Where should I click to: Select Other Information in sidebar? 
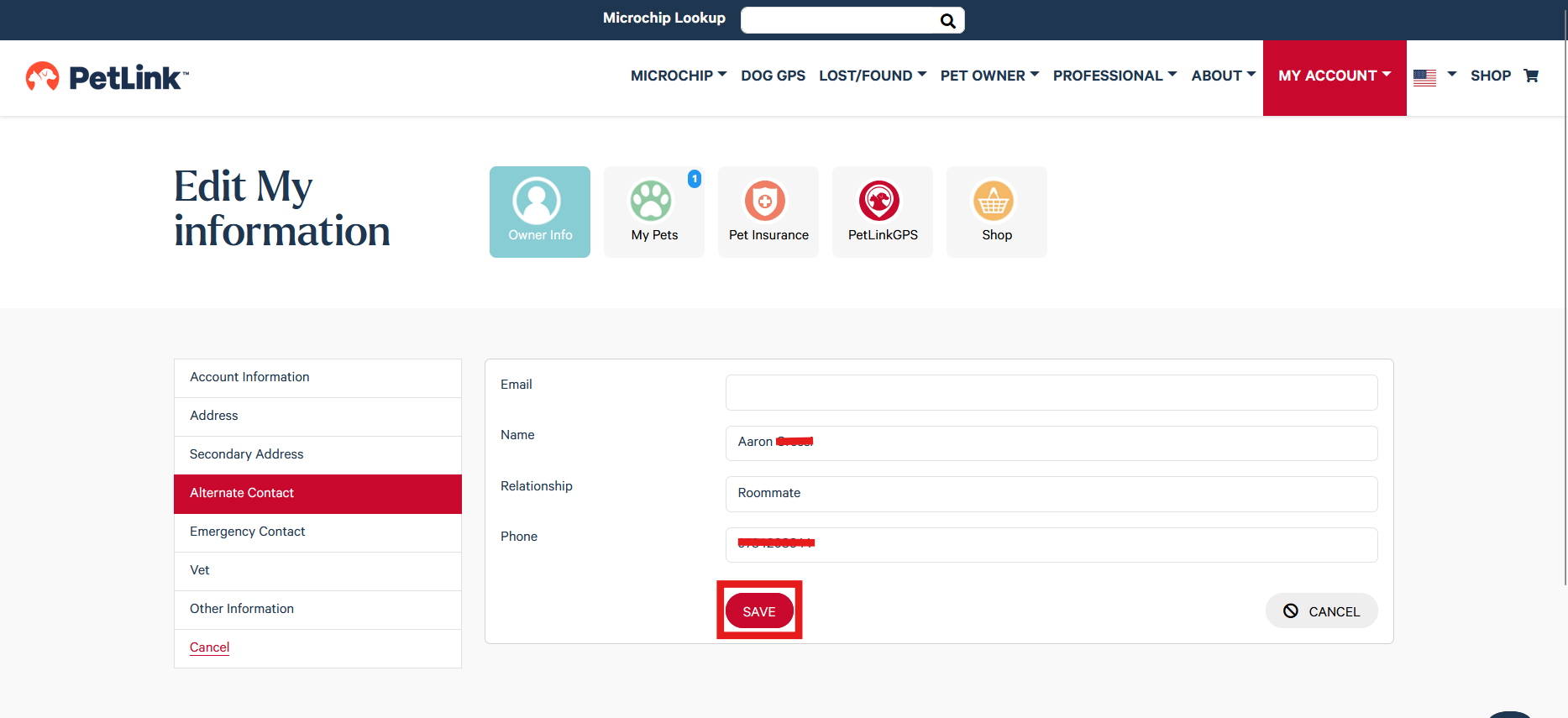pyautogui.click(x=317, y=610)
